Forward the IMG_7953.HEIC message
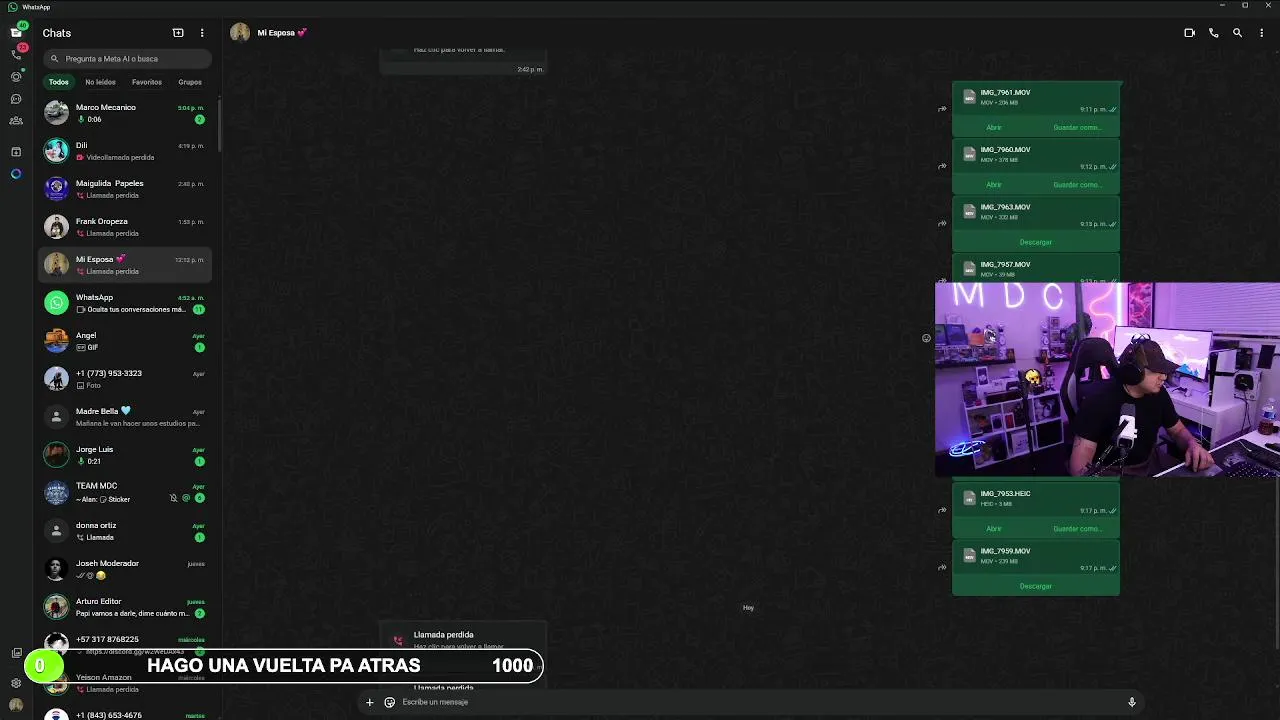This screenshot has height=720, width=1280. point(942,510)
